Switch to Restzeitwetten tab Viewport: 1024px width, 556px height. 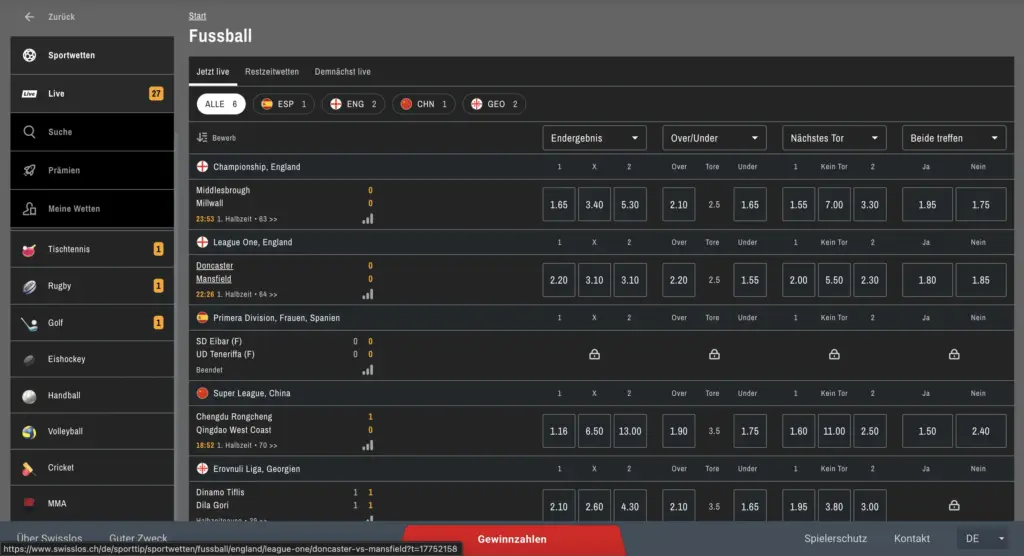pyautogui.click(x=272, y=72)
